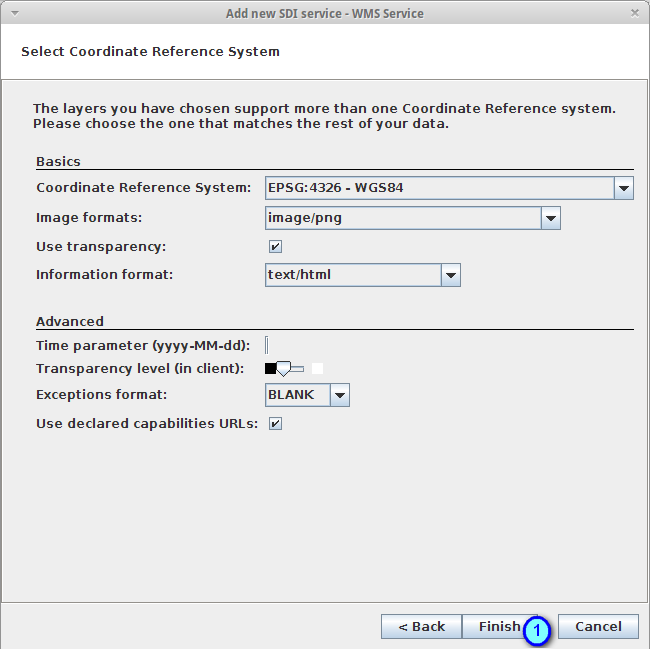
Task: Click the Transparency level slider thumb
Action: pos(283,369)
